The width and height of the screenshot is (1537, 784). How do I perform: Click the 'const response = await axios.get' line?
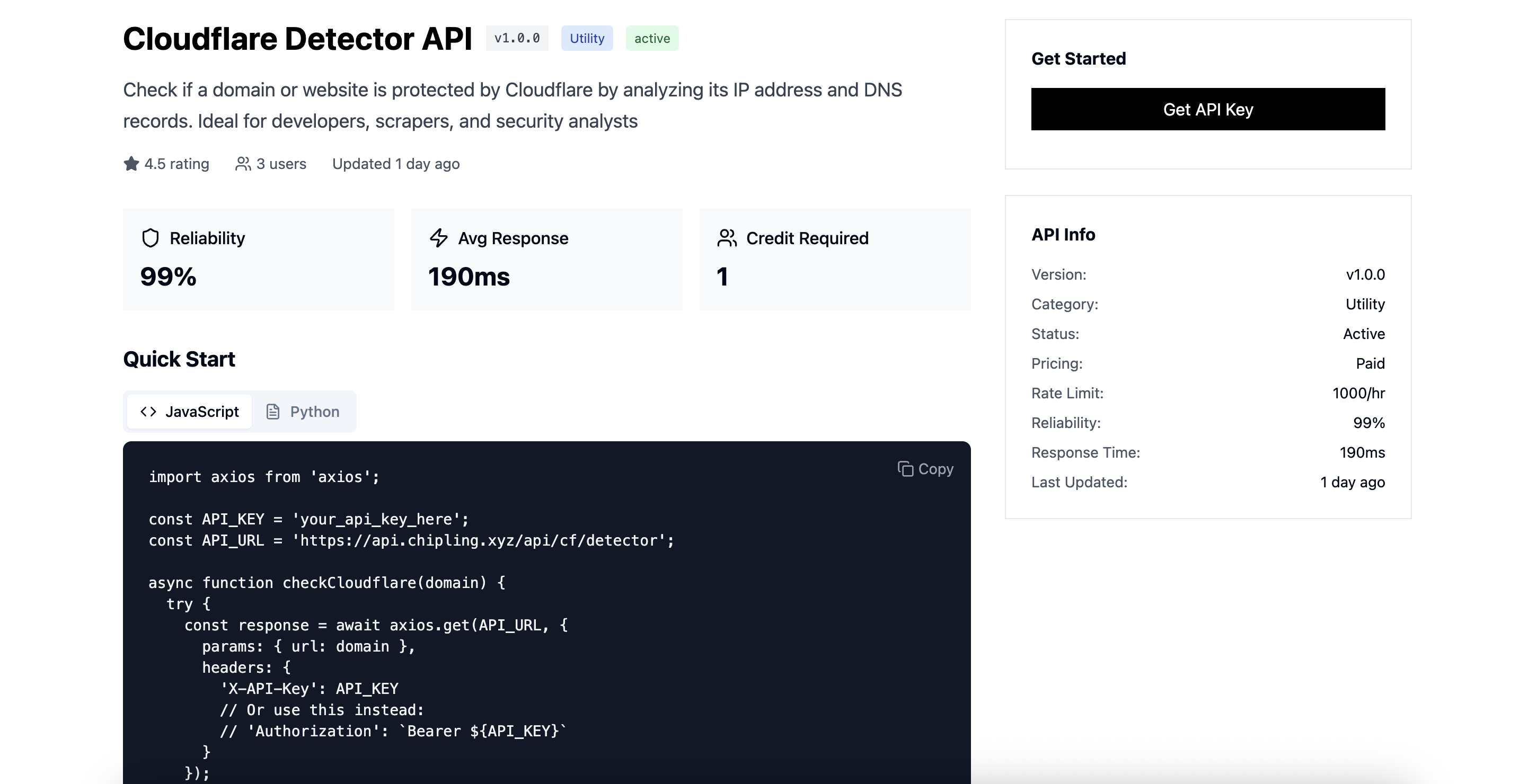pyautogui.click(x=376, y=625)
